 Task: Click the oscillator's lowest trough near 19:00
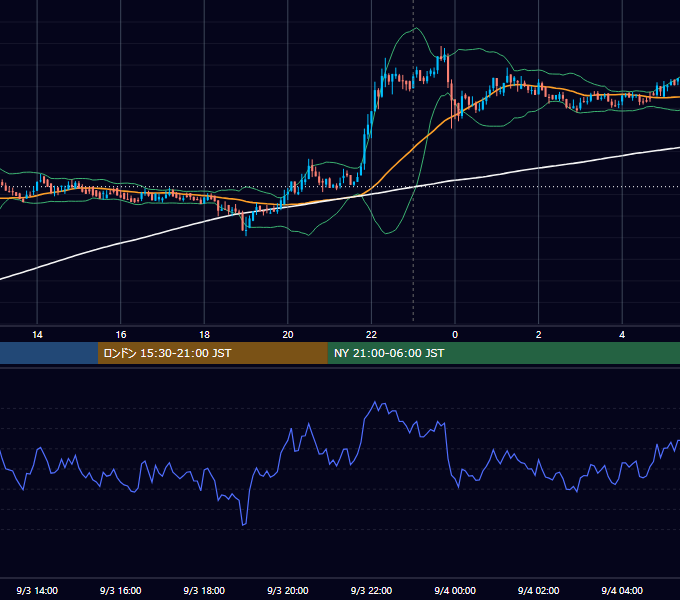coord(243,525)
